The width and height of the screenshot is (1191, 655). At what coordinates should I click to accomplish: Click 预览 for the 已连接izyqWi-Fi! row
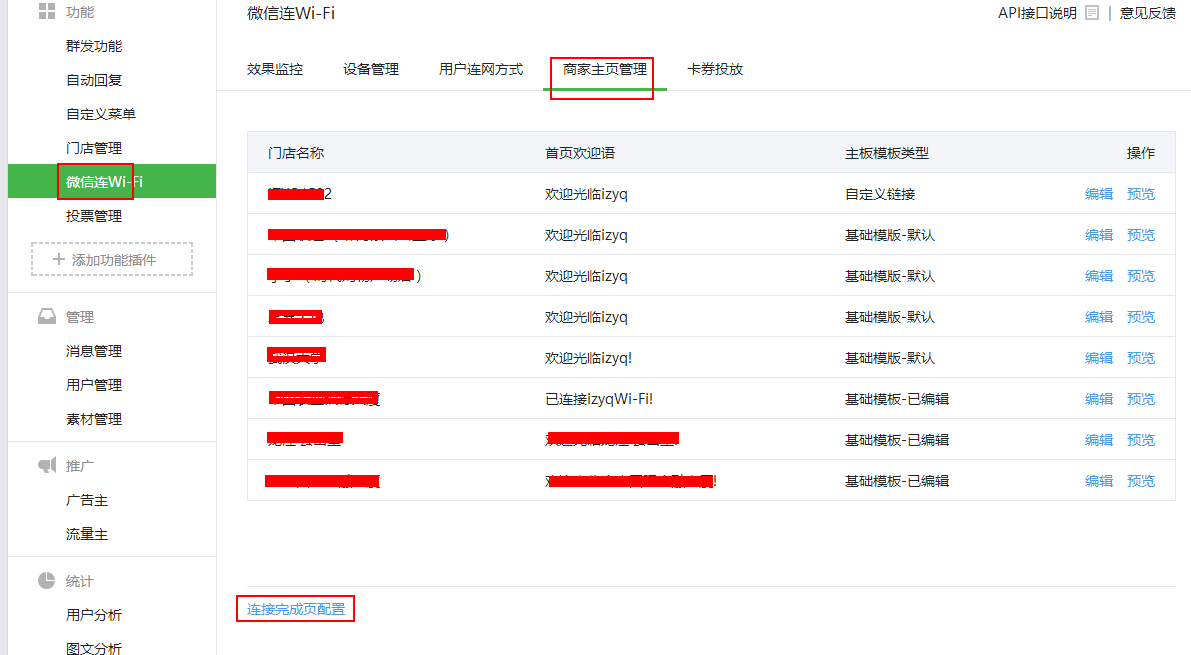(x=1141, y=399)
